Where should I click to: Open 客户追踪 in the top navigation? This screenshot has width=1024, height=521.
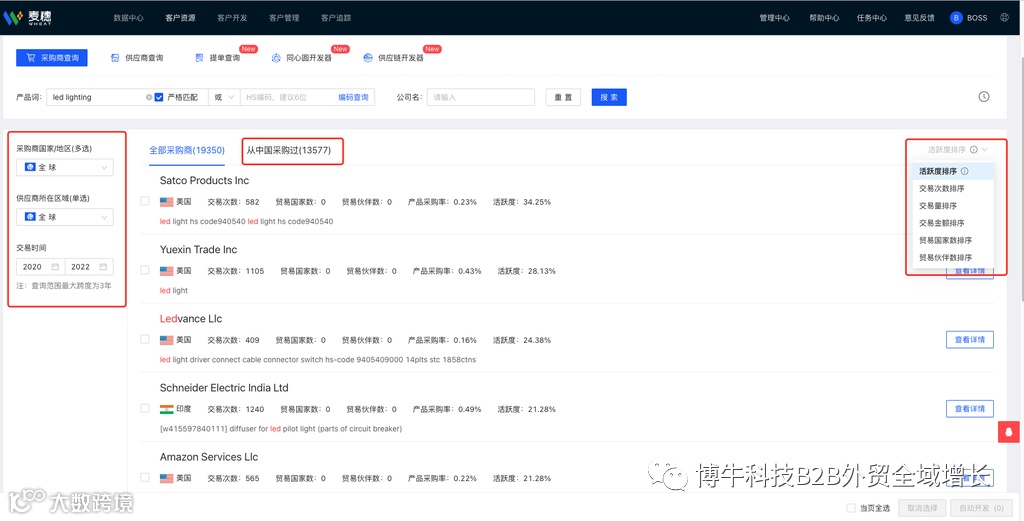click(x=336, y=18)
